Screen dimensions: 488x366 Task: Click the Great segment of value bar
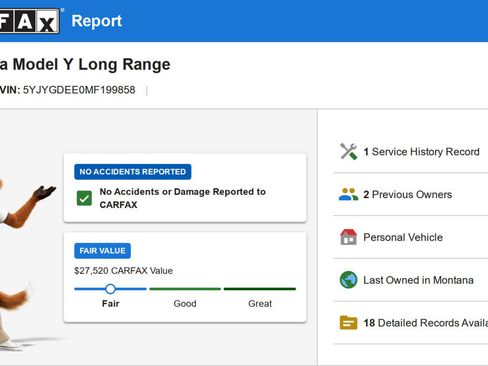pos(260,289)
